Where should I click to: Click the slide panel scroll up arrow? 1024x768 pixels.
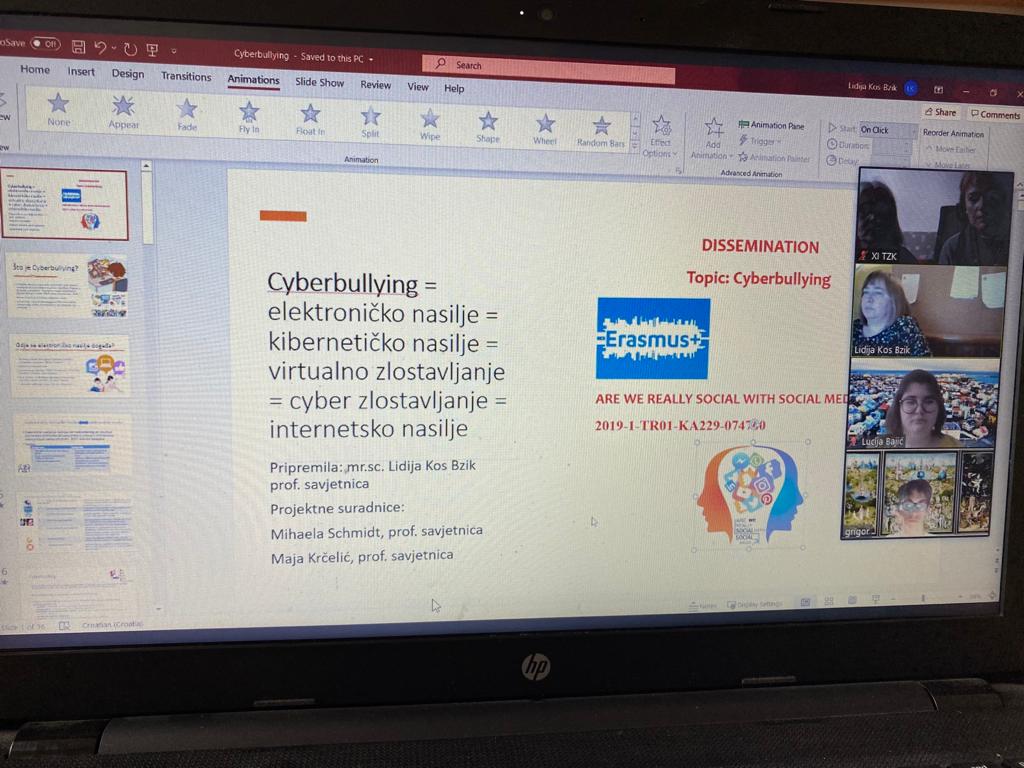pos(146,166)
